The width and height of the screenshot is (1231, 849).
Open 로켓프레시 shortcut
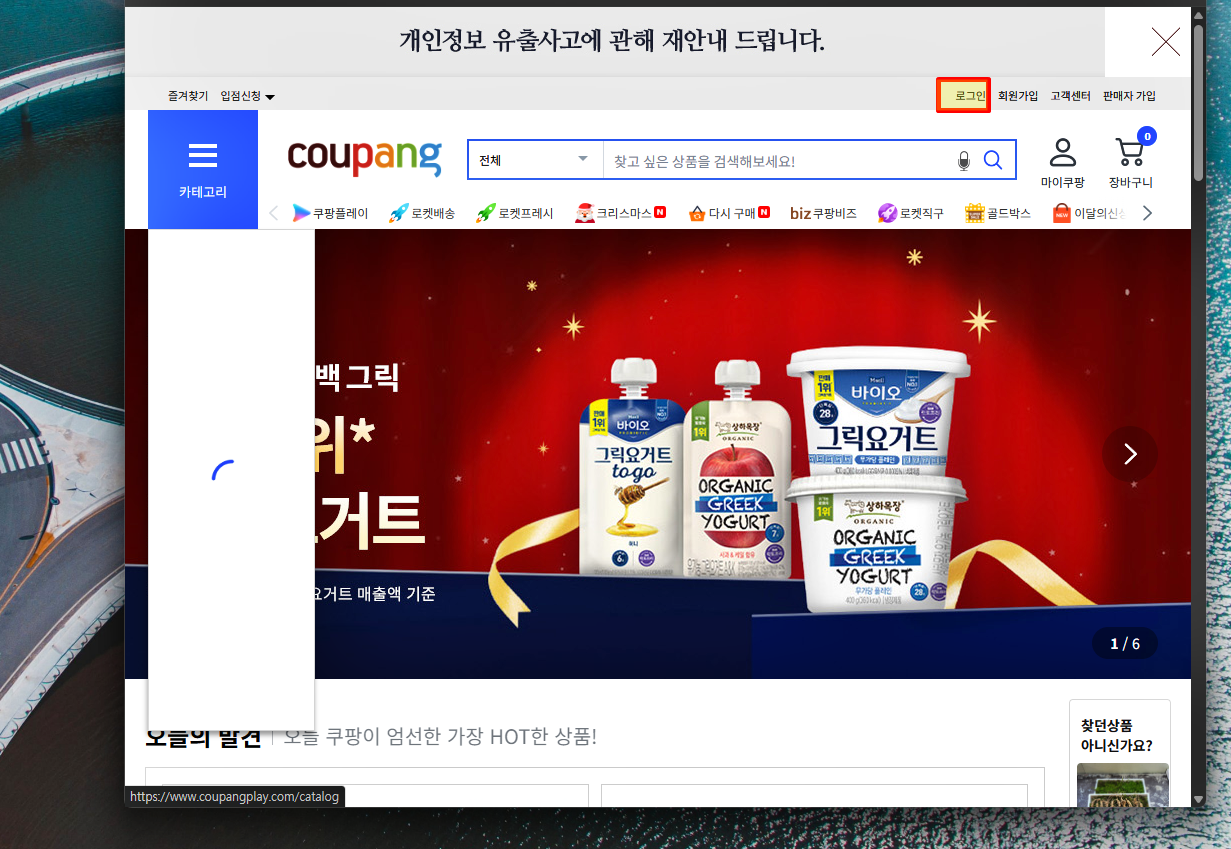pyautogui.click(x=514, y=213)
